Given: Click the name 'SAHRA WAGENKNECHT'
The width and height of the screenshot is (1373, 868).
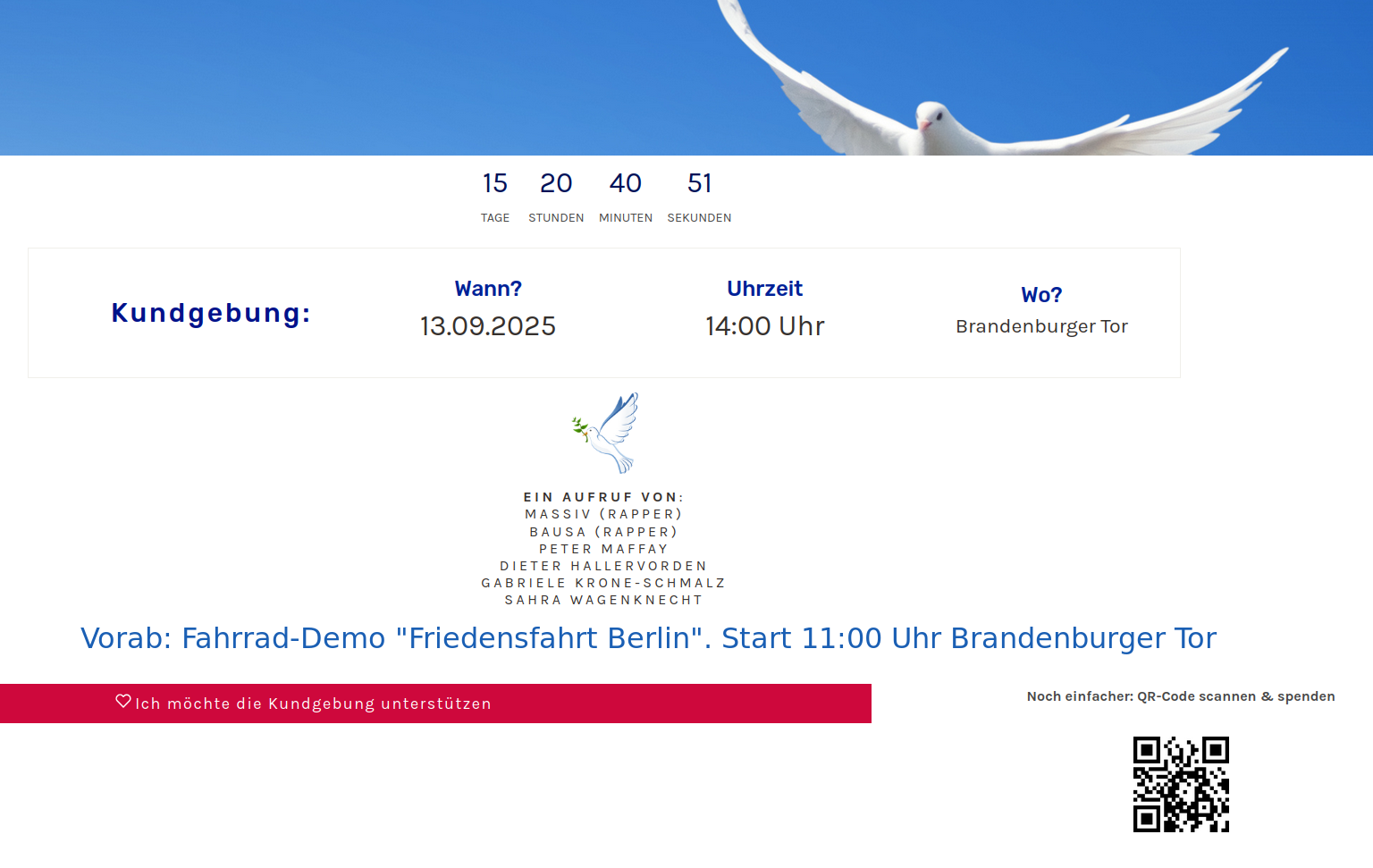Looking at the screenshot, I should point(604,600).
